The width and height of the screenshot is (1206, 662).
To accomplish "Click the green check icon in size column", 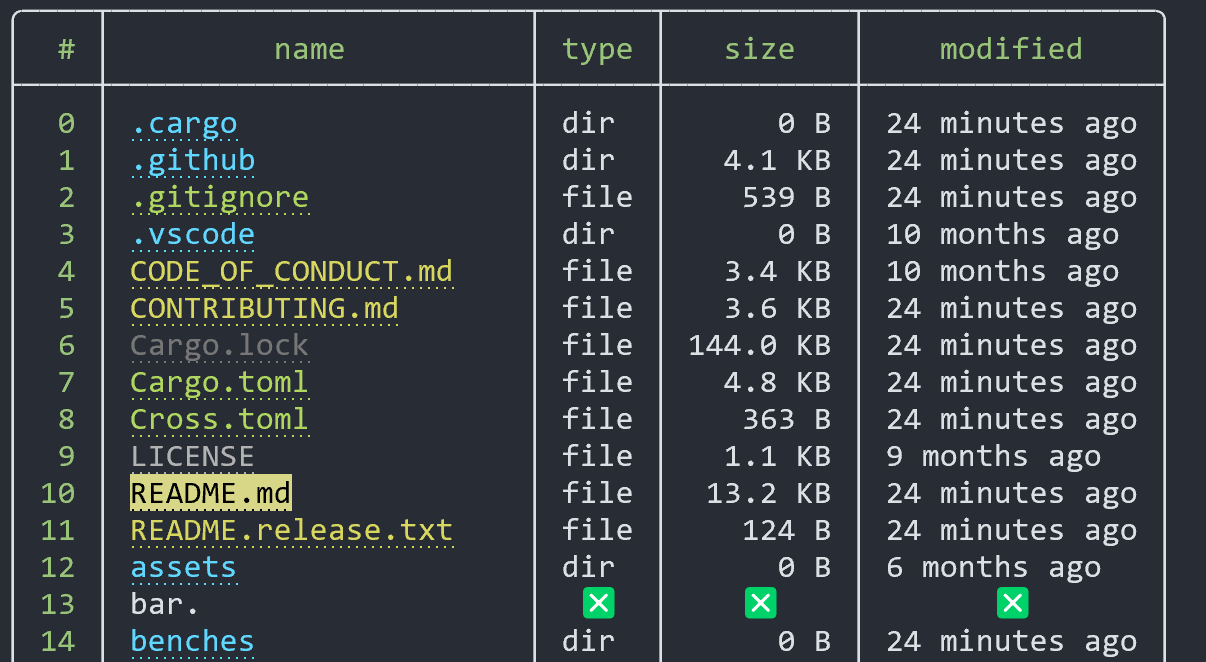I will [760, 603].
